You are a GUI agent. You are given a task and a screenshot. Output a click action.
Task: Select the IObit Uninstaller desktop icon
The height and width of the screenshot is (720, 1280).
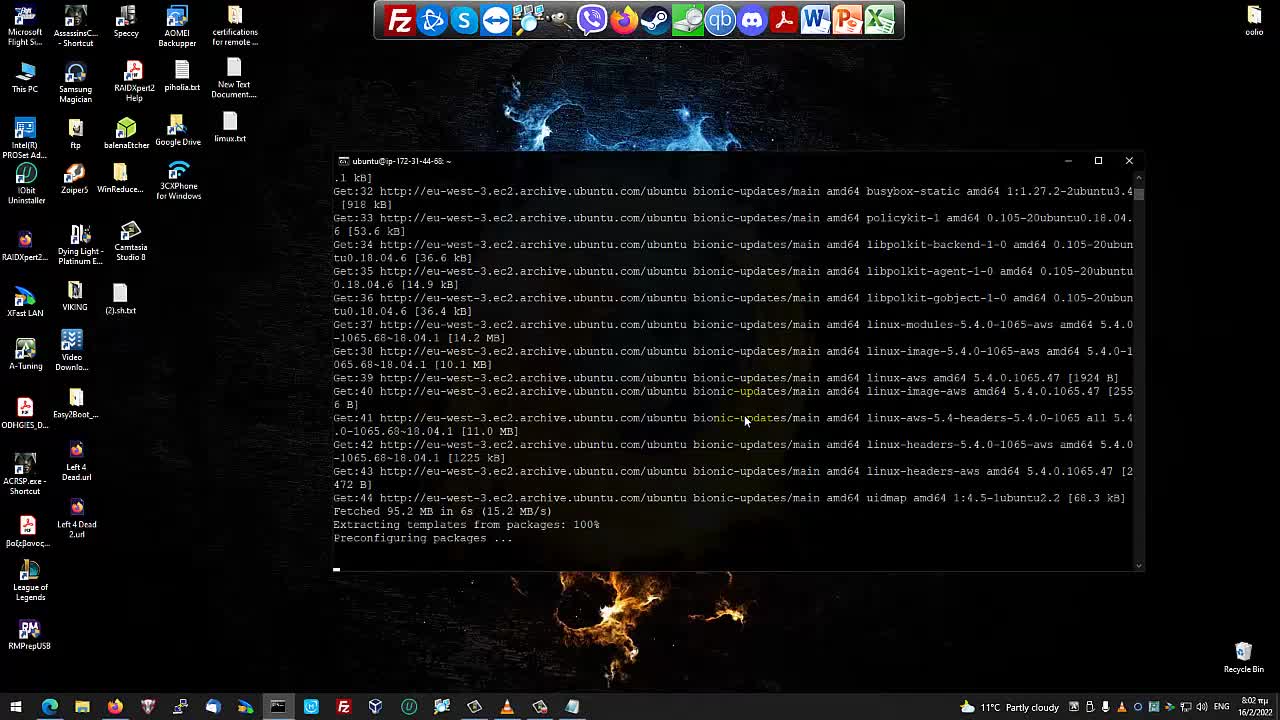click(x=26, y=183)
